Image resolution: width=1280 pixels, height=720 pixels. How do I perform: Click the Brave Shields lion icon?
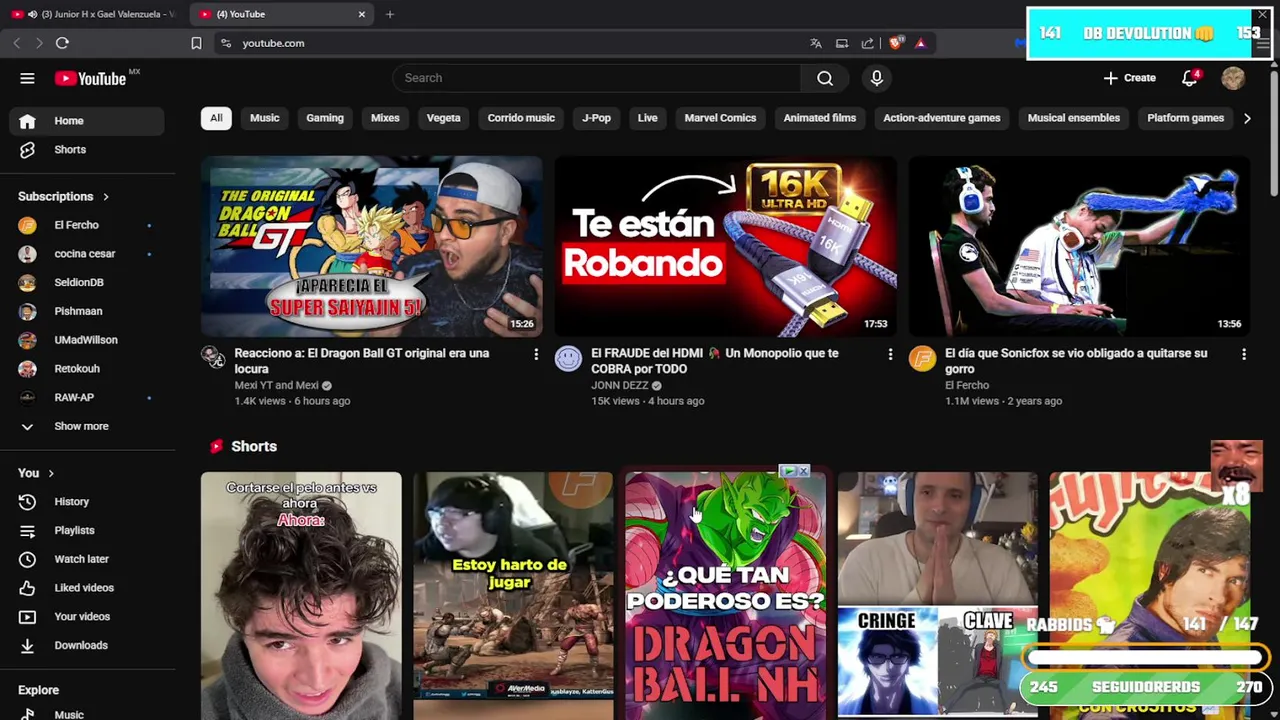click(895, 43)
